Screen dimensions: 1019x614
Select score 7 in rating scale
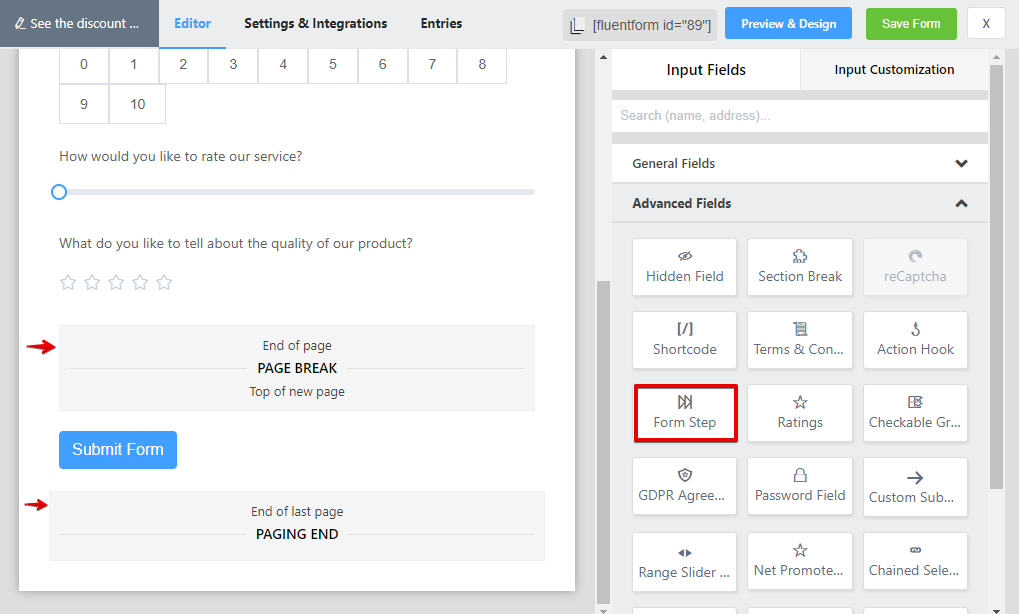point(432,64)
